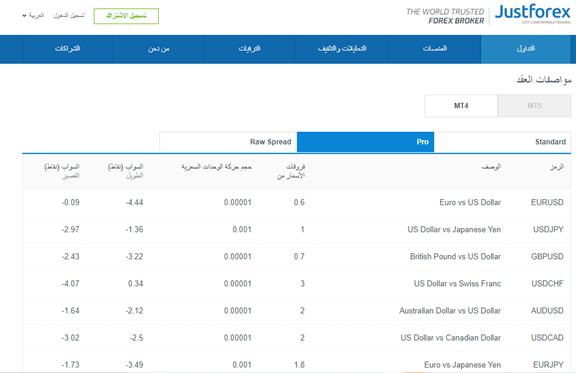Screen dimensions: 576x373
Task: Click the Australian Dollar vs US Dollar description
Action: click(x=450, y=311)
